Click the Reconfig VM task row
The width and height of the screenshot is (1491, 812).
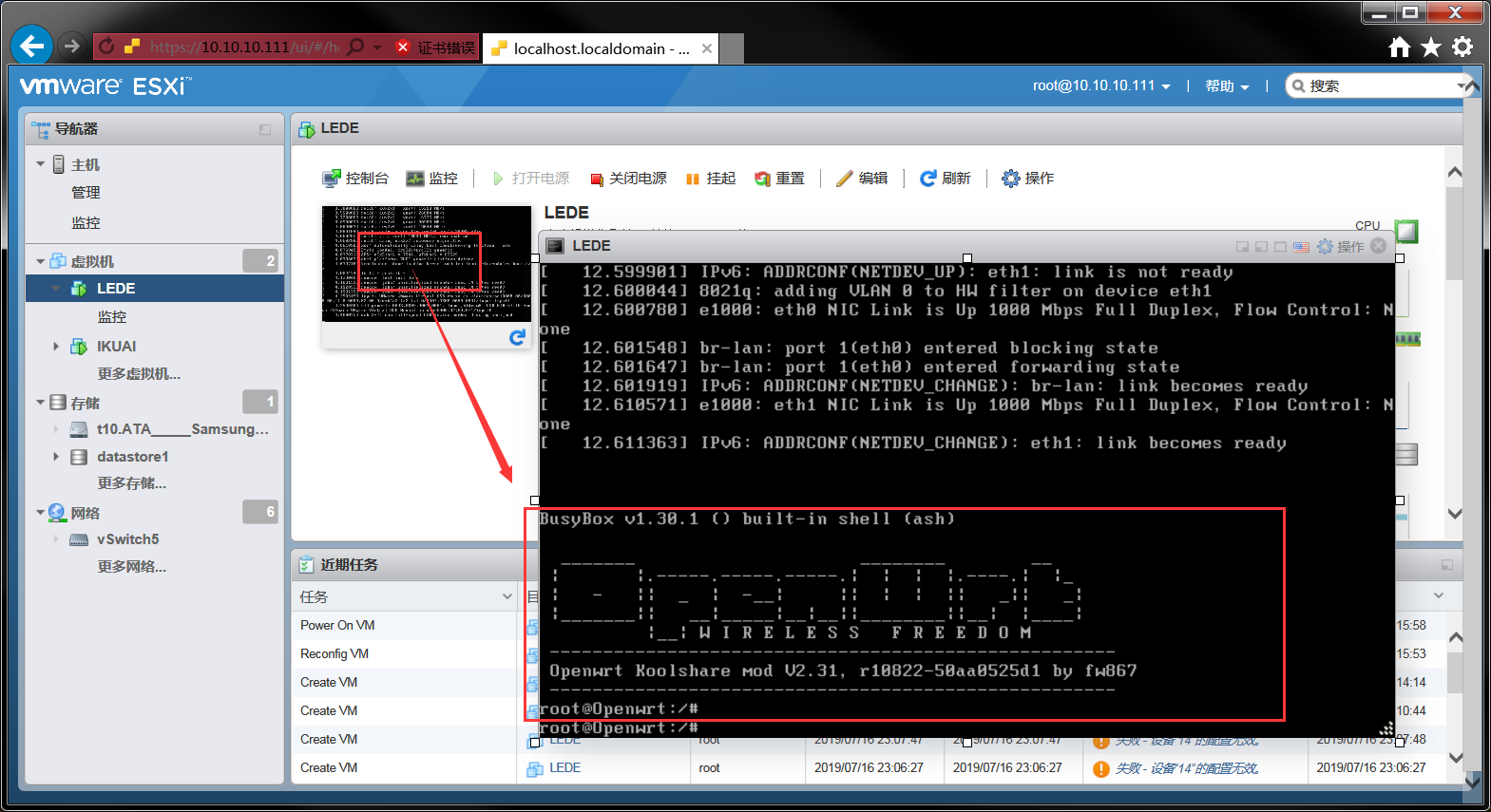335,653
